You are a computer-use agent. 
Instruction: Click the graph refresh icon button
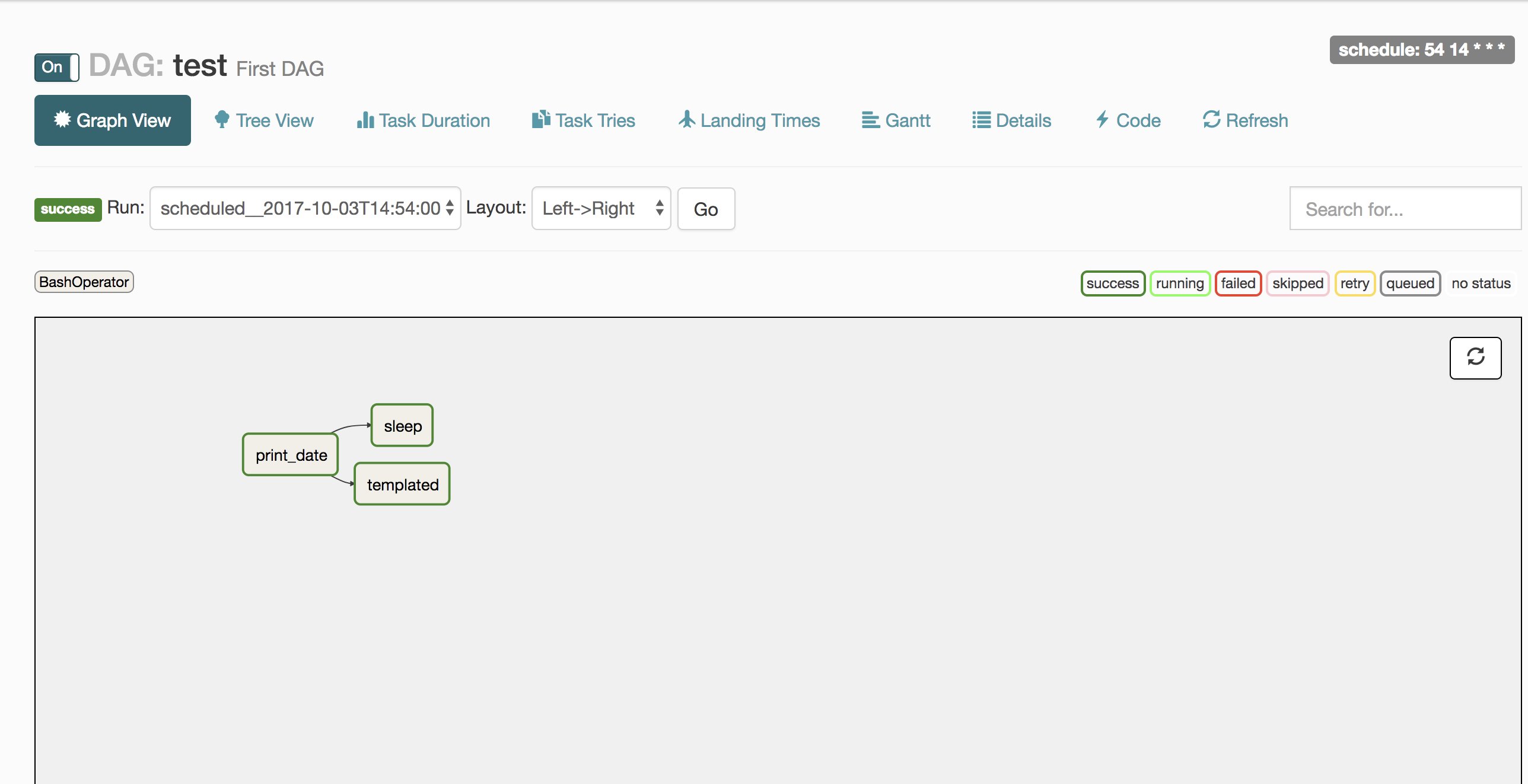pyautogui.click(x=1475, y=358)
